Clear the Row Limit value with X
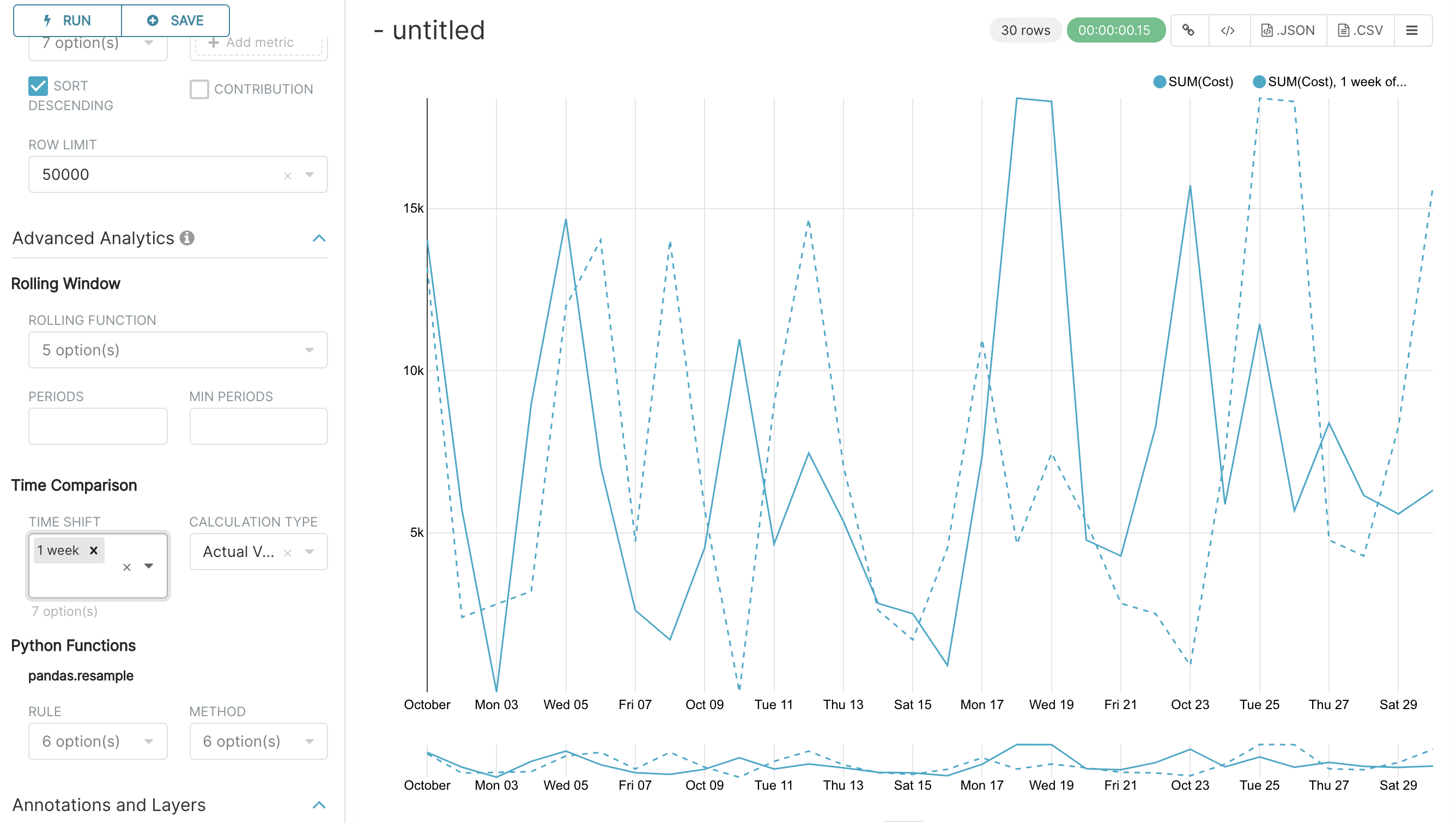This screenshot has height=823, width=1456. click(x=287, y=176)
